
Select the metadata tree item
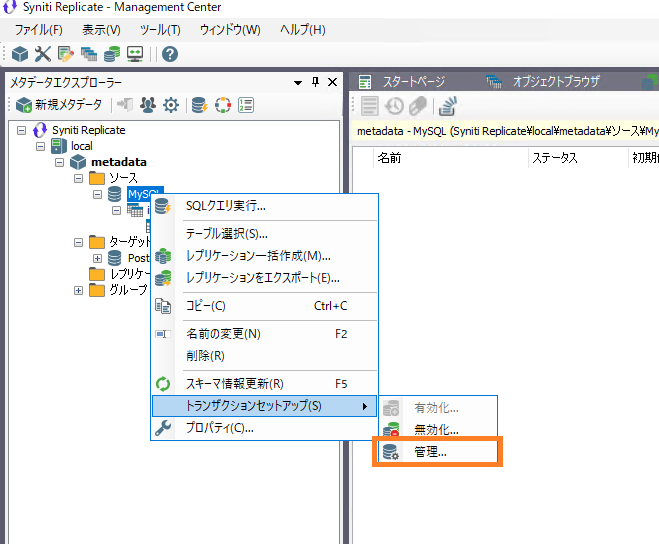tap(119, 162)
